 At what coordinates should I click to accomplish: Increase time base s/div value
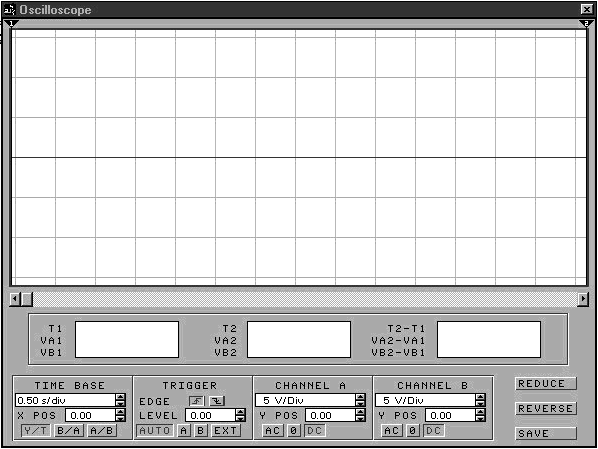coord(121,397)
